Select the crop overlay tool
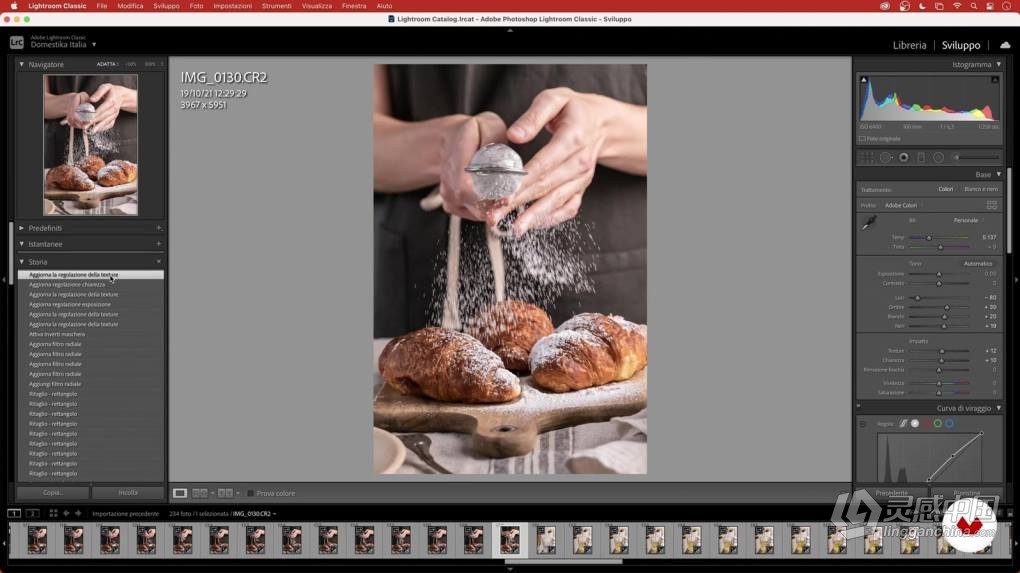 pos(867,157)
